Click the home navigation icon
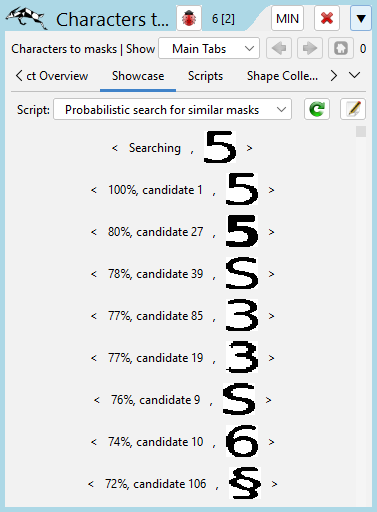The height and width of the screenshot is (512, 377). pyautogui.click(x=341, y=48)
